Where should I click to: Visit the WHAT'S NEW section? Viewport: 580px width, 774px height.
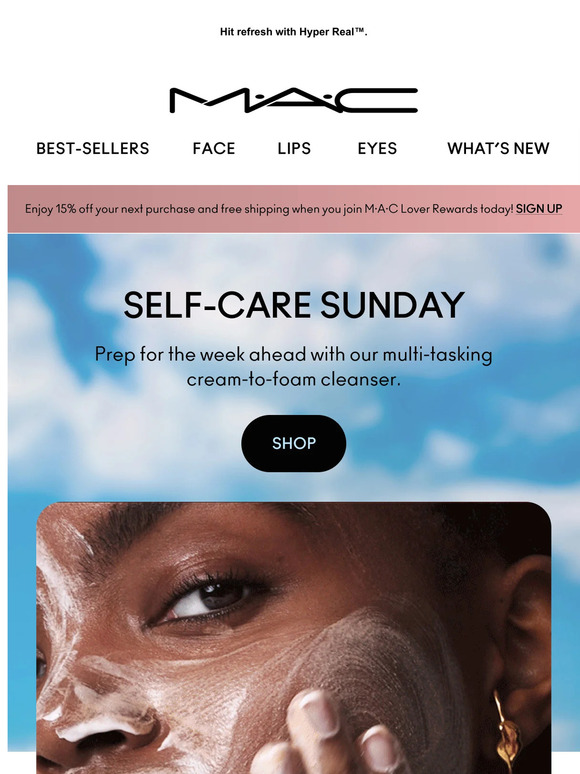(x=498, y=148)
